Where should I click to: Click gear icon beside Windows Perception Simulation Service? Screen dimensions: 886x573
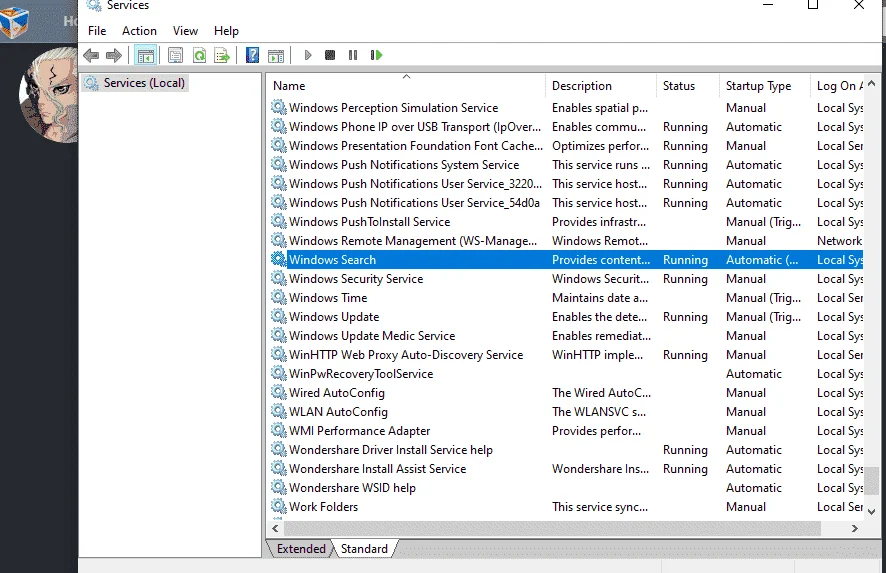[x=279, y=107]
